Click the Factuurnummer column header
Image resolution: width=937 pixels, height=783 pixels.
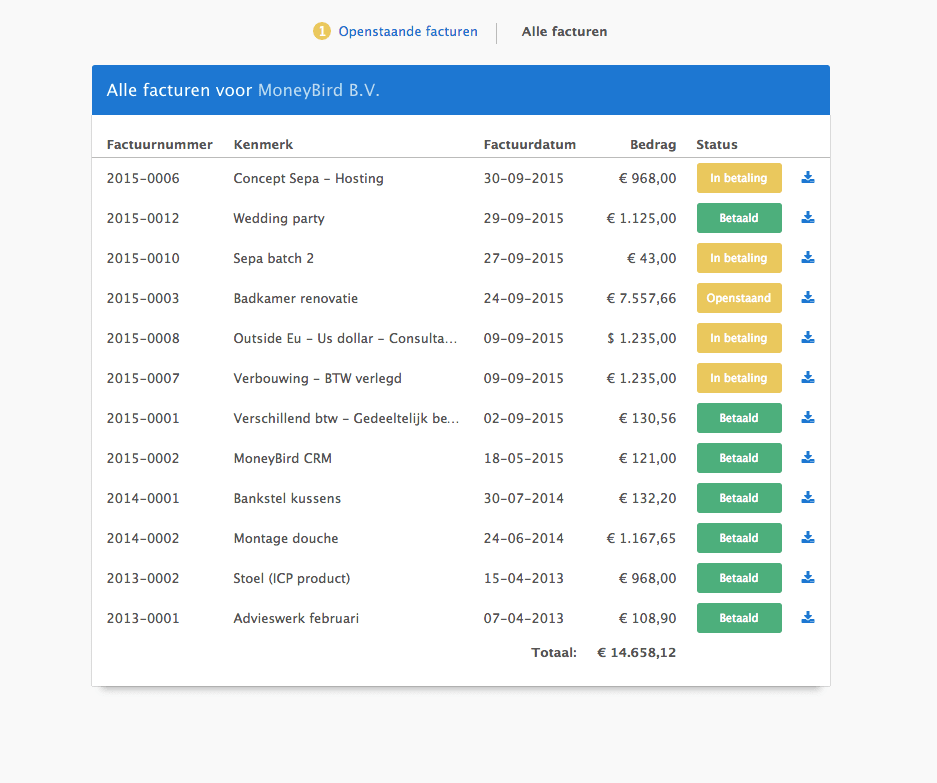tap(160, 145)
